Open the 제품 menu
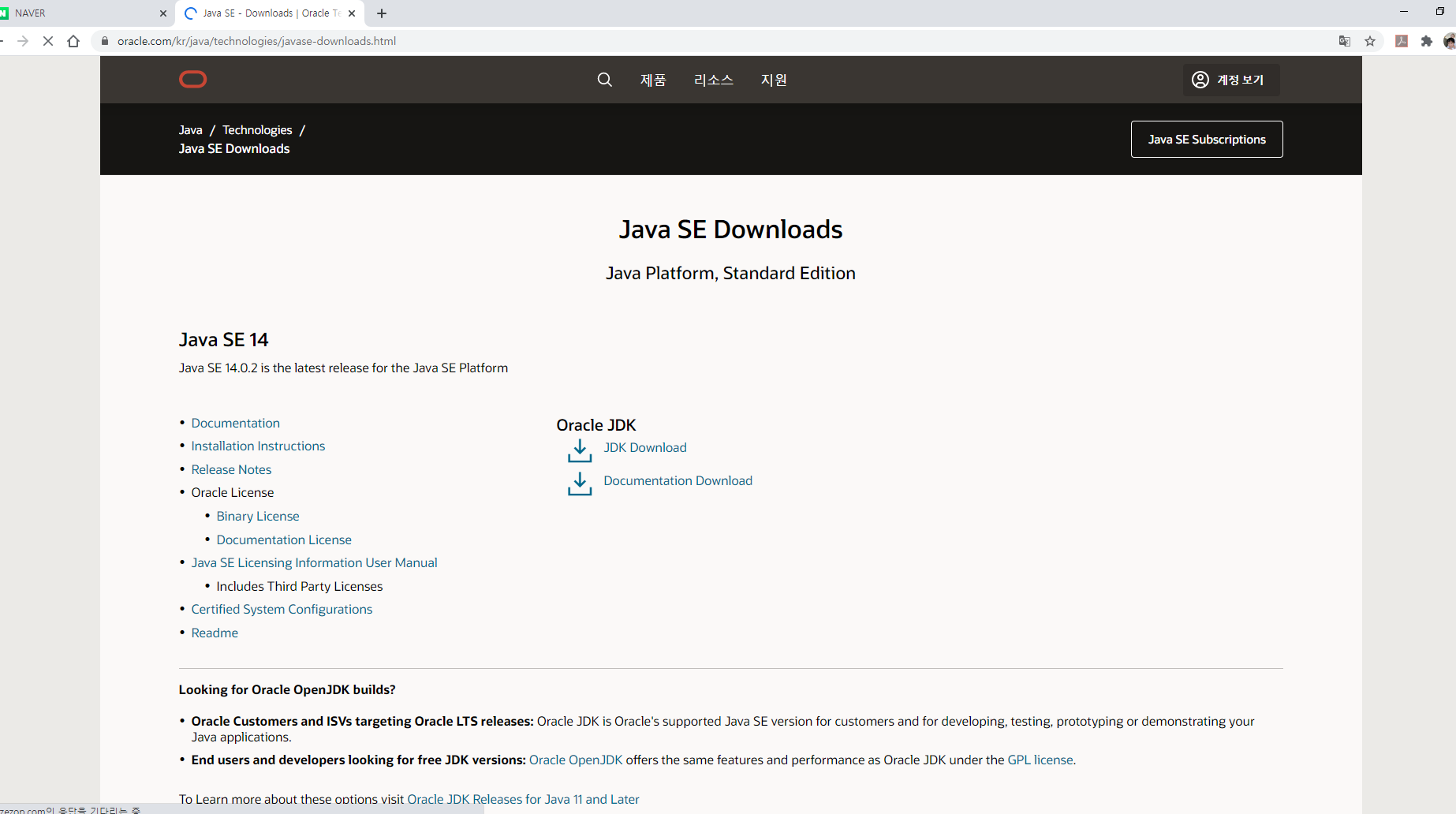The image size is (1456, 814). coord(653,80)
